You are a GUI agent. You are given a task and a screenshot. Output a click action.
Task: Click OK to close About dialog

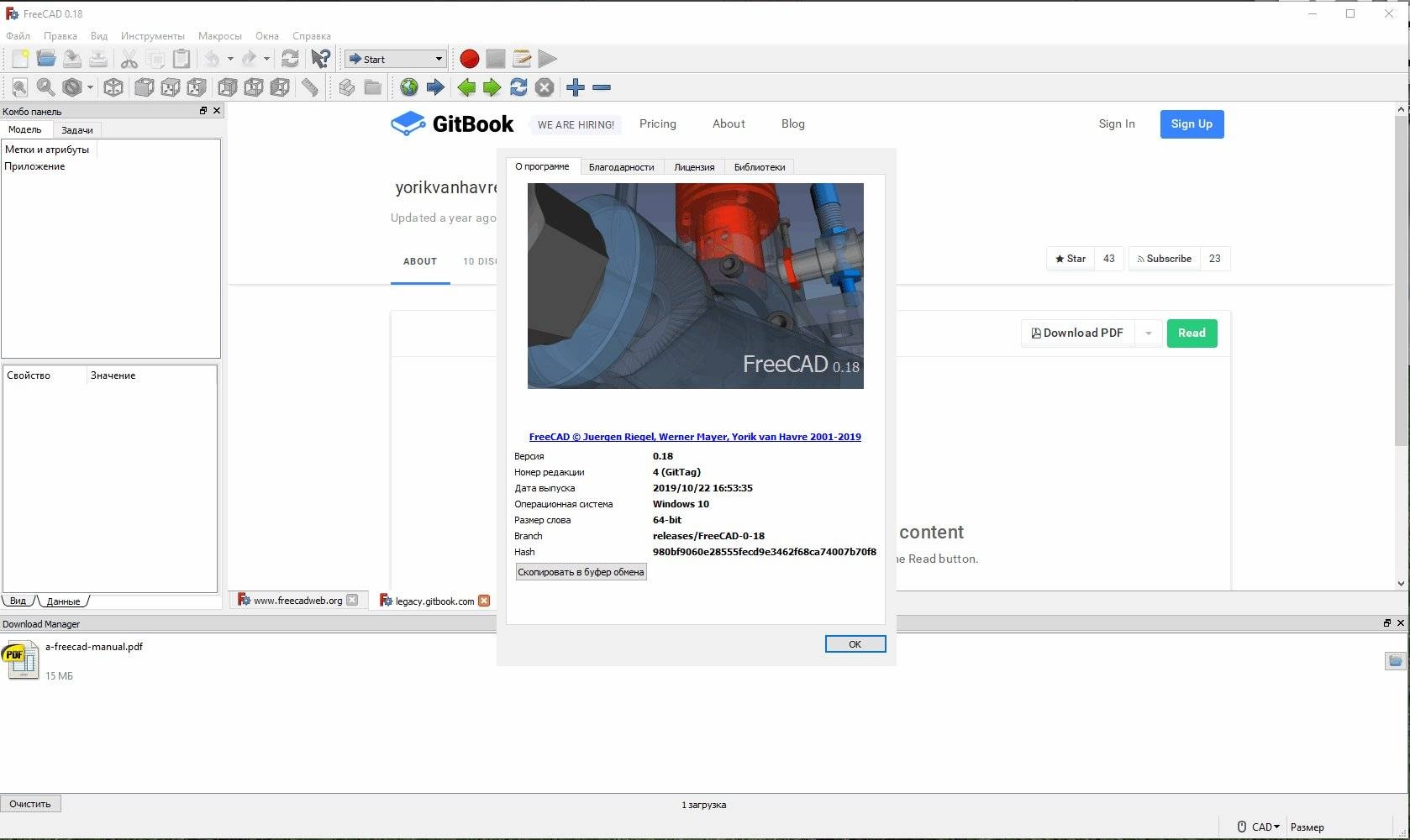click(855, 644)
